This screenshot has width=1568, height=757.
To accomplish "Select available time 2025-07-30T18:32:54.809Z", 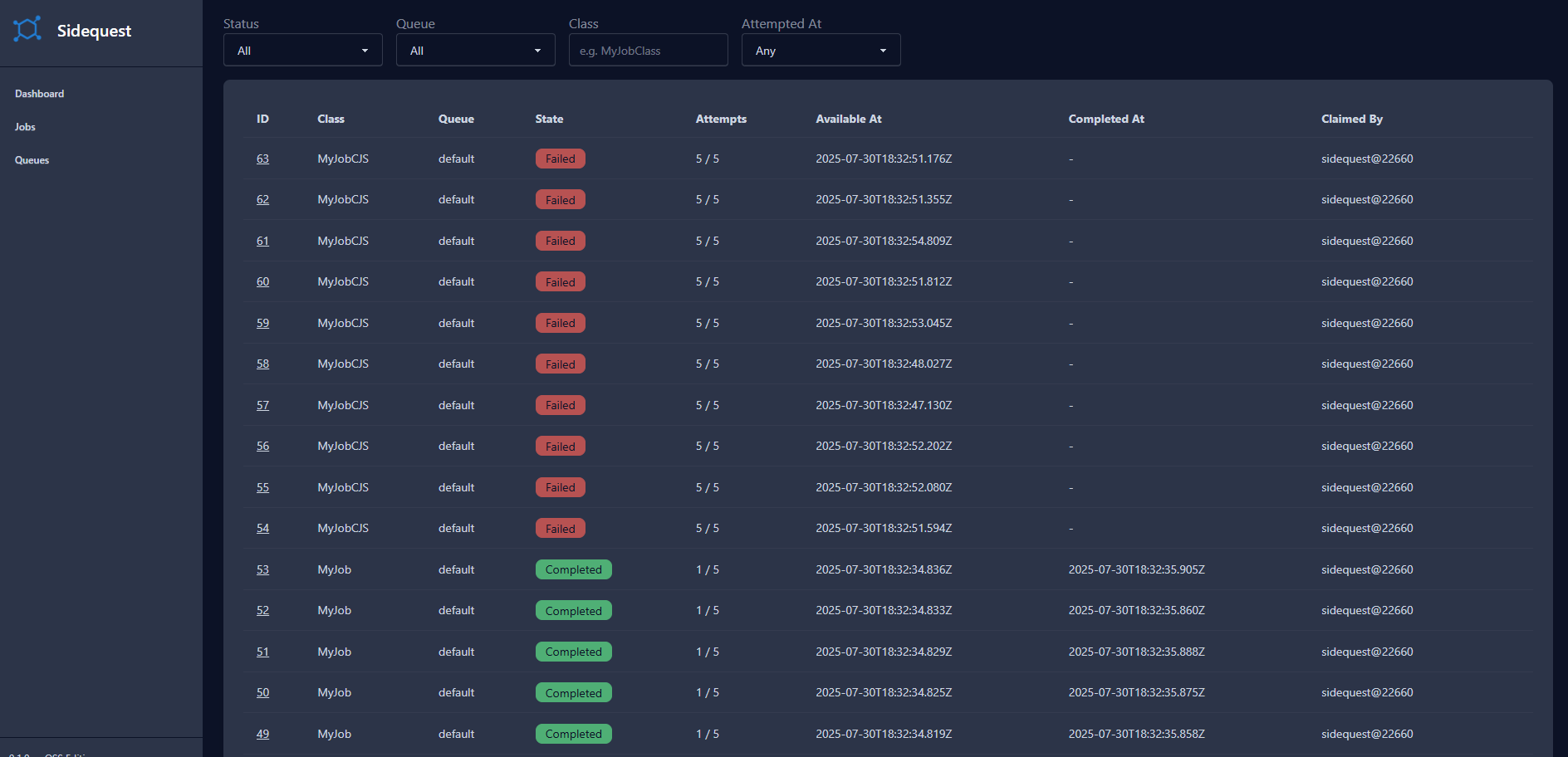I will coord(884,241).
